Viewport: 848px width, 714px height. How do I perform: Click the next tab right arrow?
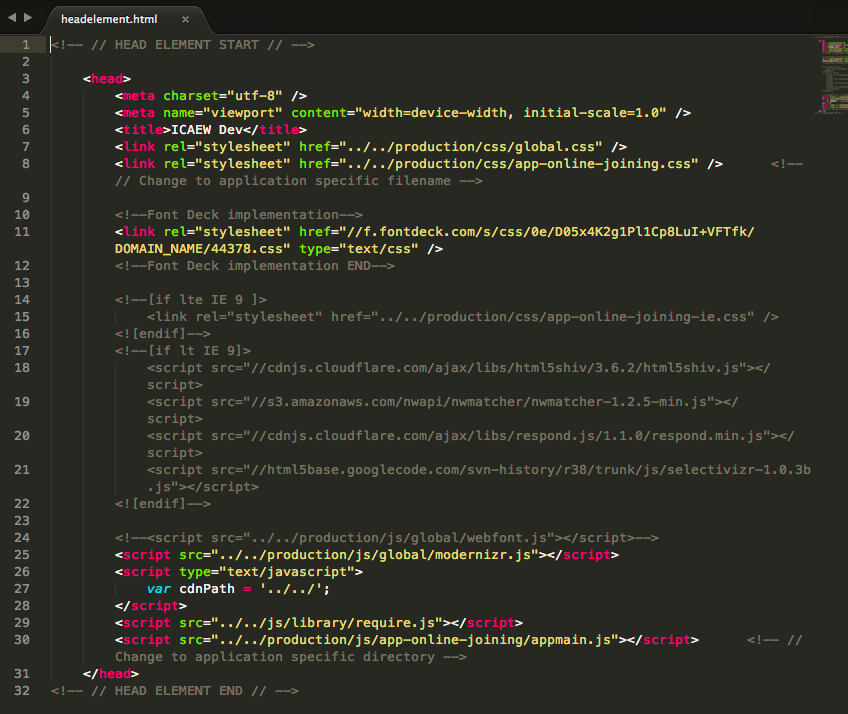tap(28, 18)
